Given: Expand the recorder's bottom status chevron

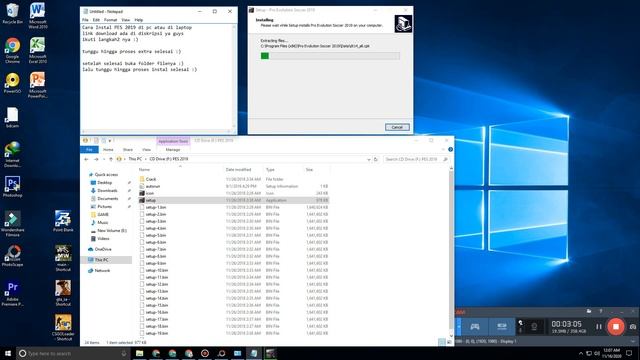Looking at the screenshot, I should pyautogui.click(x=633, y=341).
